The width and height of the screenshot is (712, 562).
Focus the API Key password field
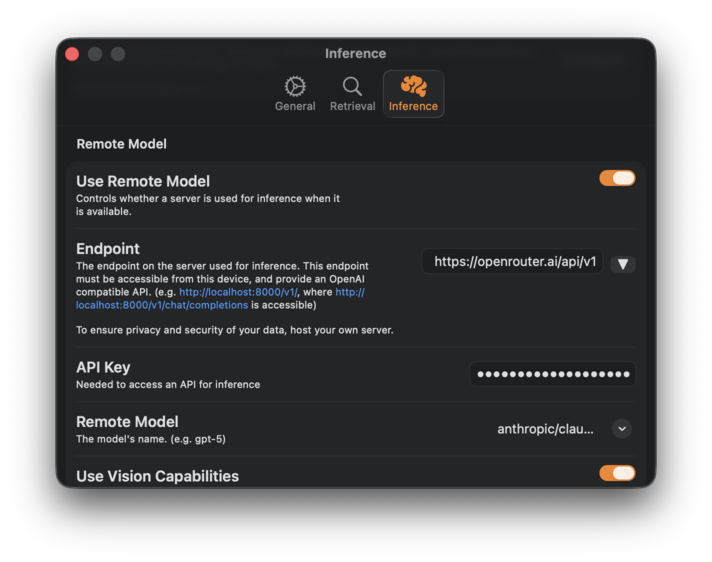pyautogui.click(x=552, y=374)
